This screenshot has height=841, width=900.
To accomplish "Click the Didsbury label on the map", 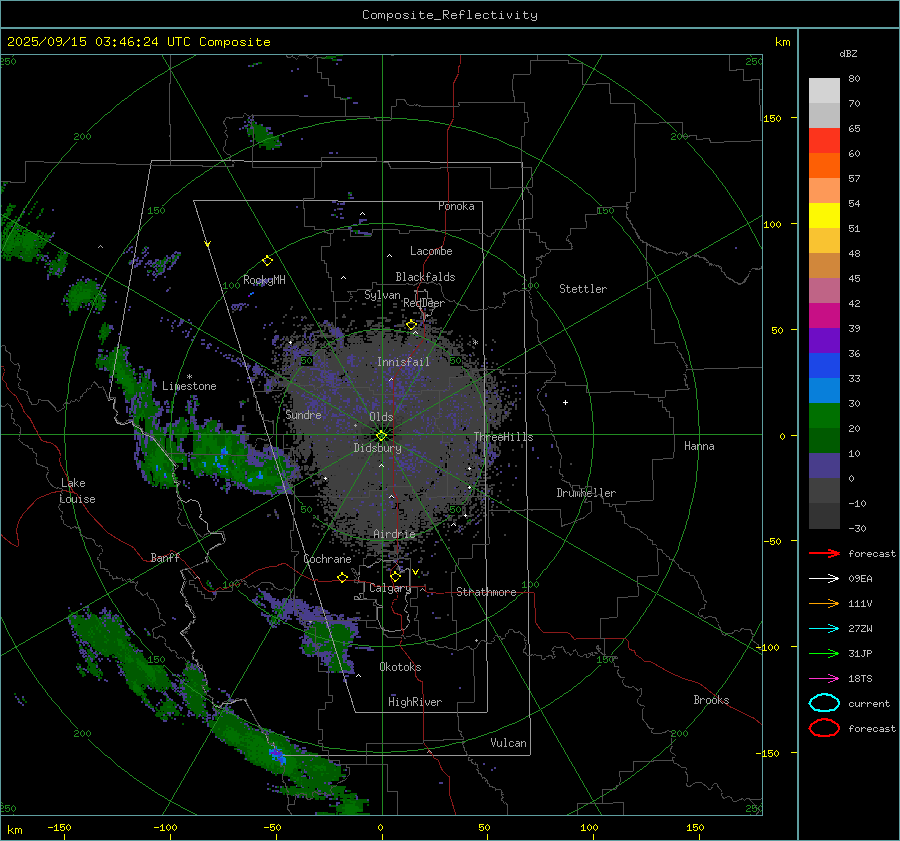I will tap(377, 448).
